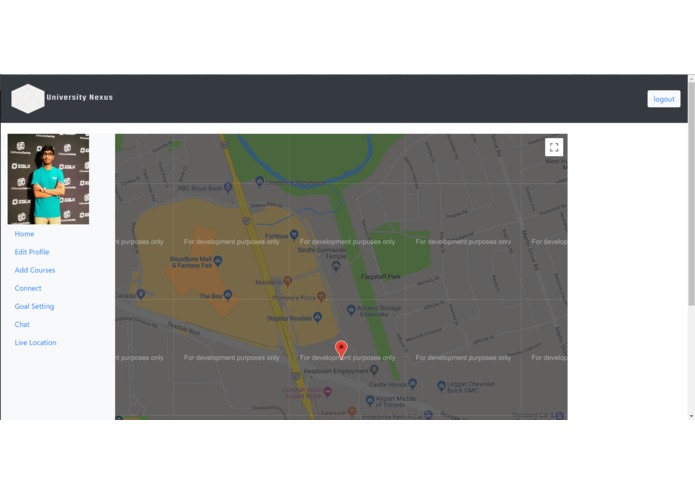The width and height of the screenshot is (695, 494).
Task: Click the Rexdale Blvd road label
Action: pyautogui.click(x=184, y=328)
